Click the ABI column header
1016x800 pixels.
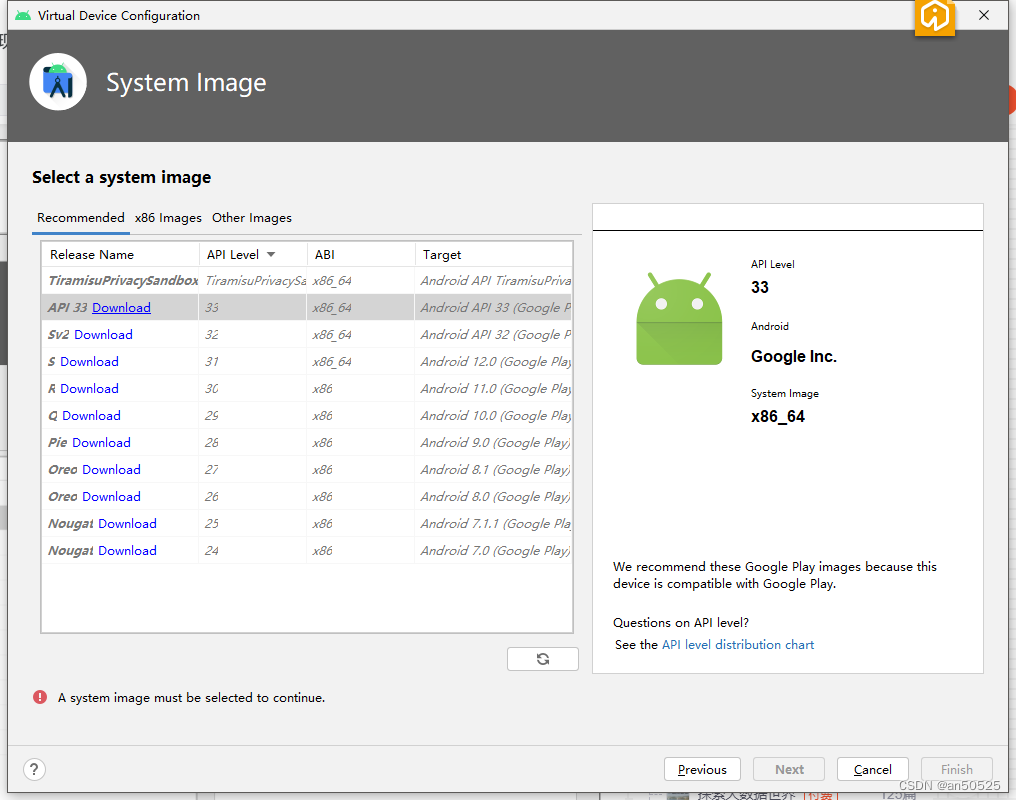click(325, 254)
